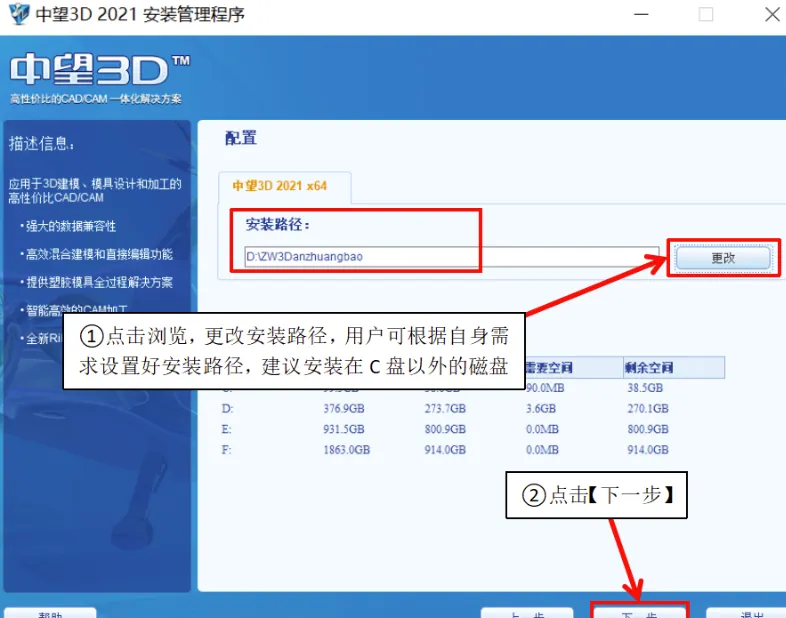Click the 提供塑胶模具全过程解决方案 bullet item
The height and width of the screenshot is (618, 786).
[x=99, y=282]
